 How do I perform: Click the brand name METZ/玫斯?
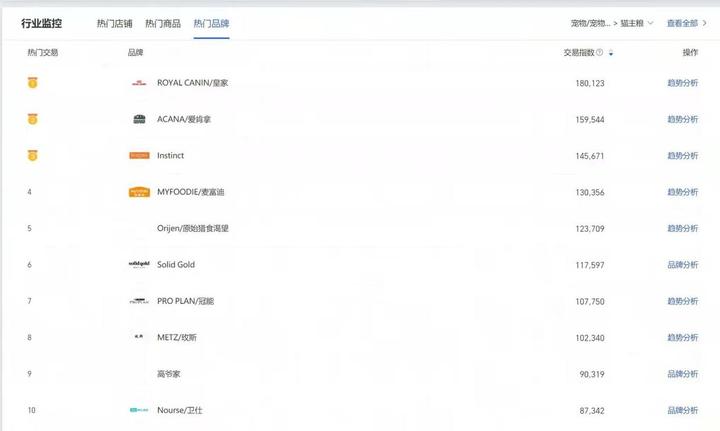[177, 337]
